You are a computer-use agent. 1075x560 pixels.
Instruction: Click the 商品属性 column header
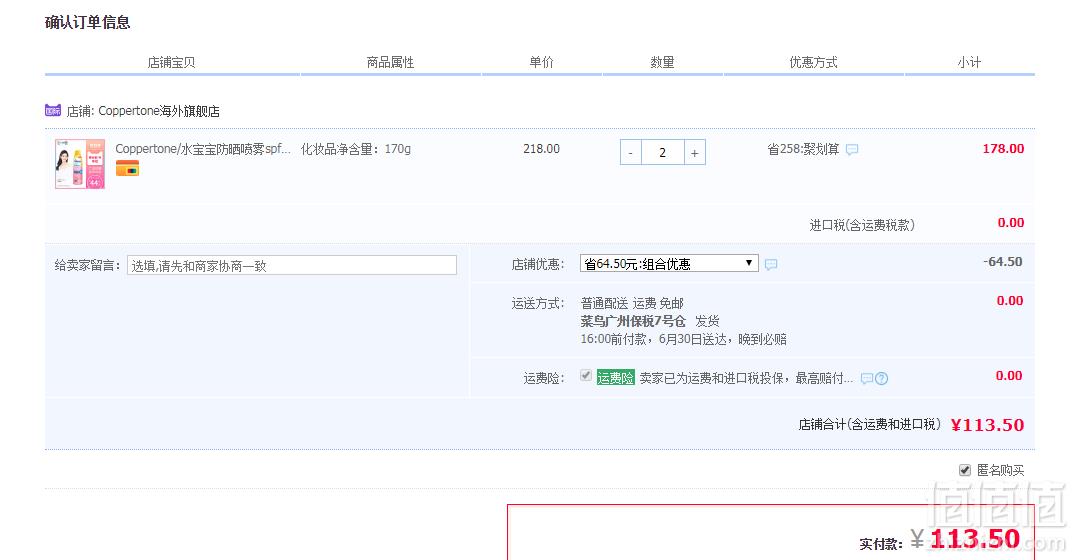click(x=390, y=62)
